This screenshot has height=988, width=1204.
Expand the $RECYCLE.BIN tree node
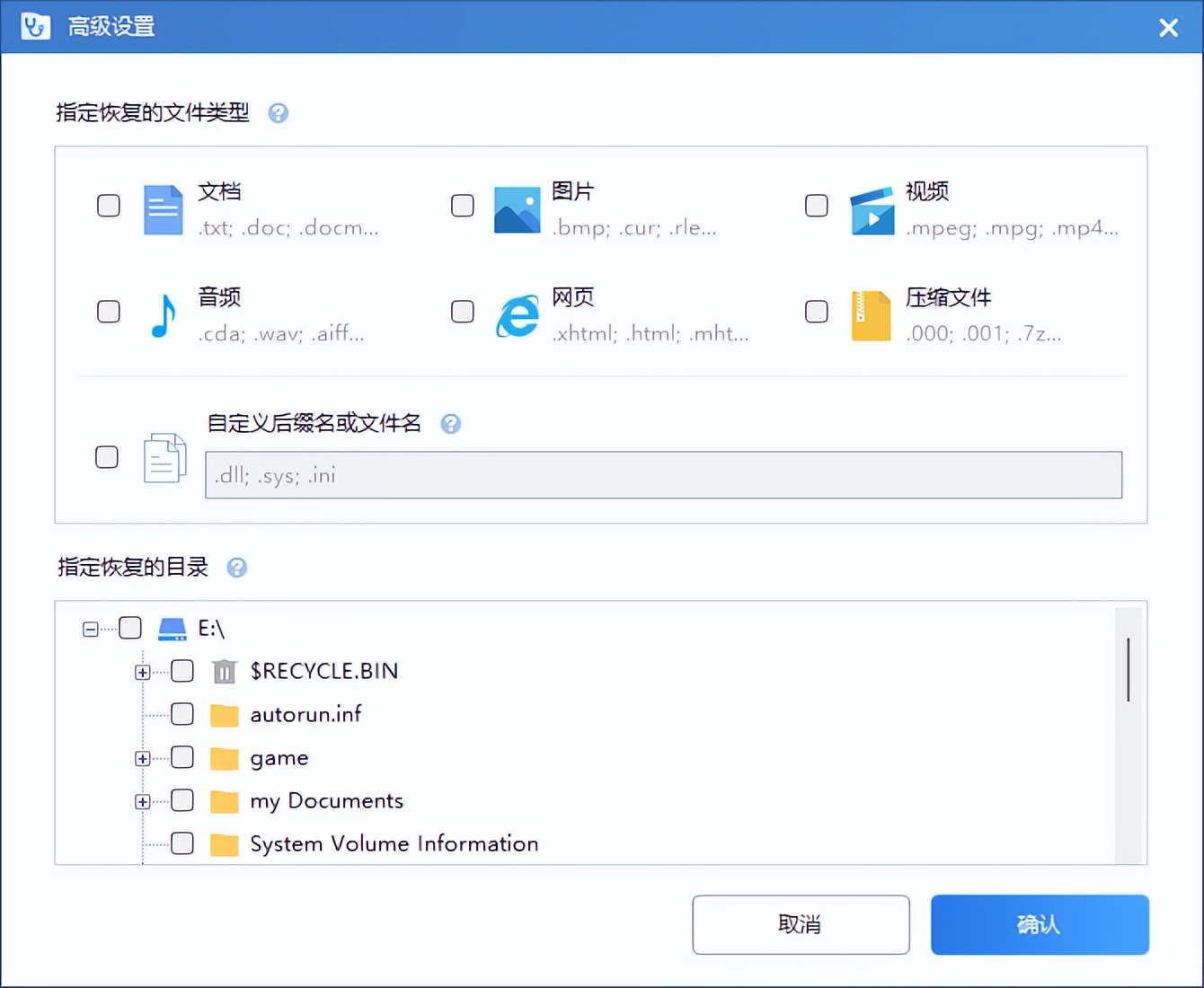tap(142, 671)
